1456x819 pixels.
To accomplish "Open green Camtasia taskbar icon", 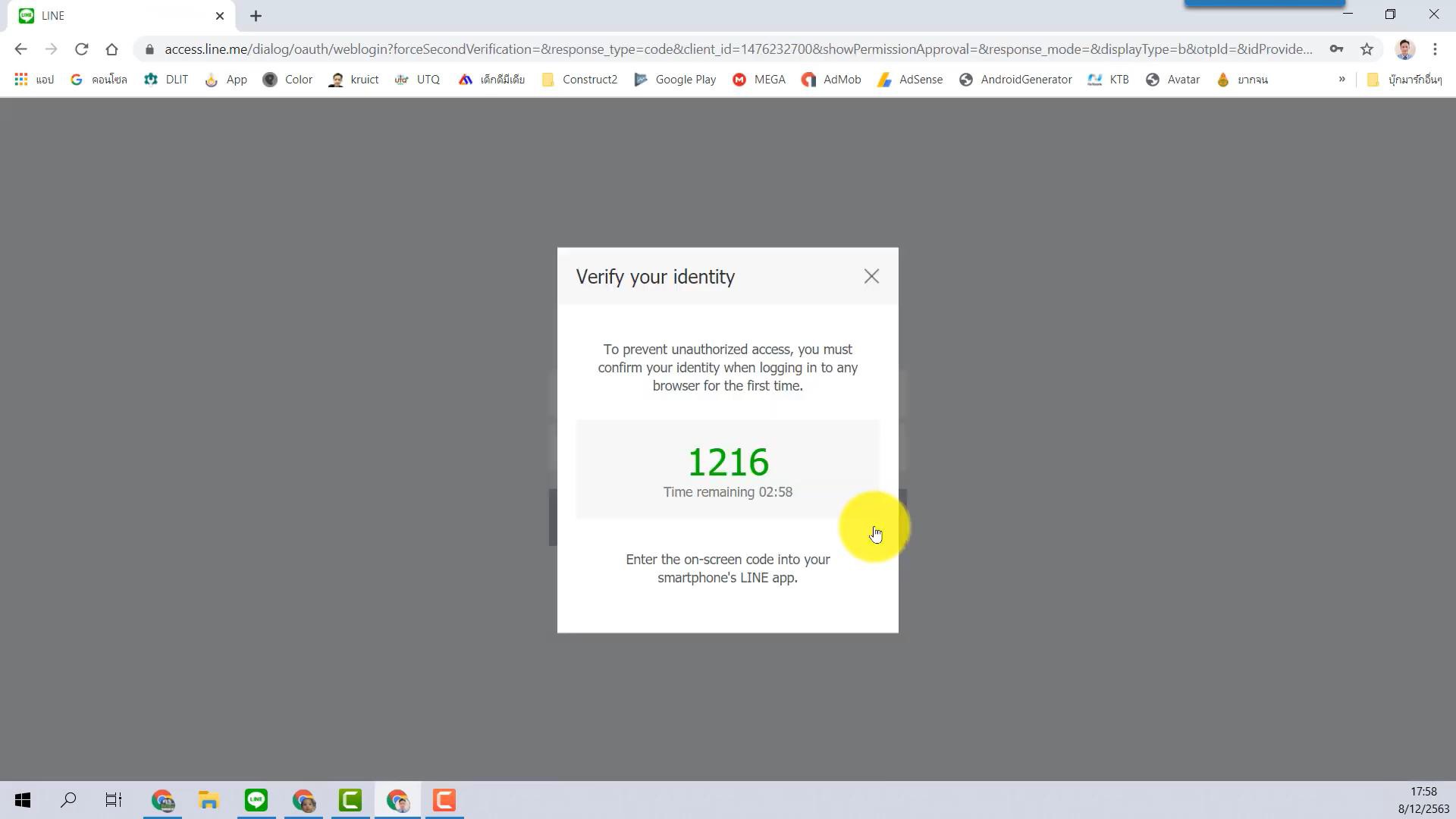I will click(x=350, y=800).
